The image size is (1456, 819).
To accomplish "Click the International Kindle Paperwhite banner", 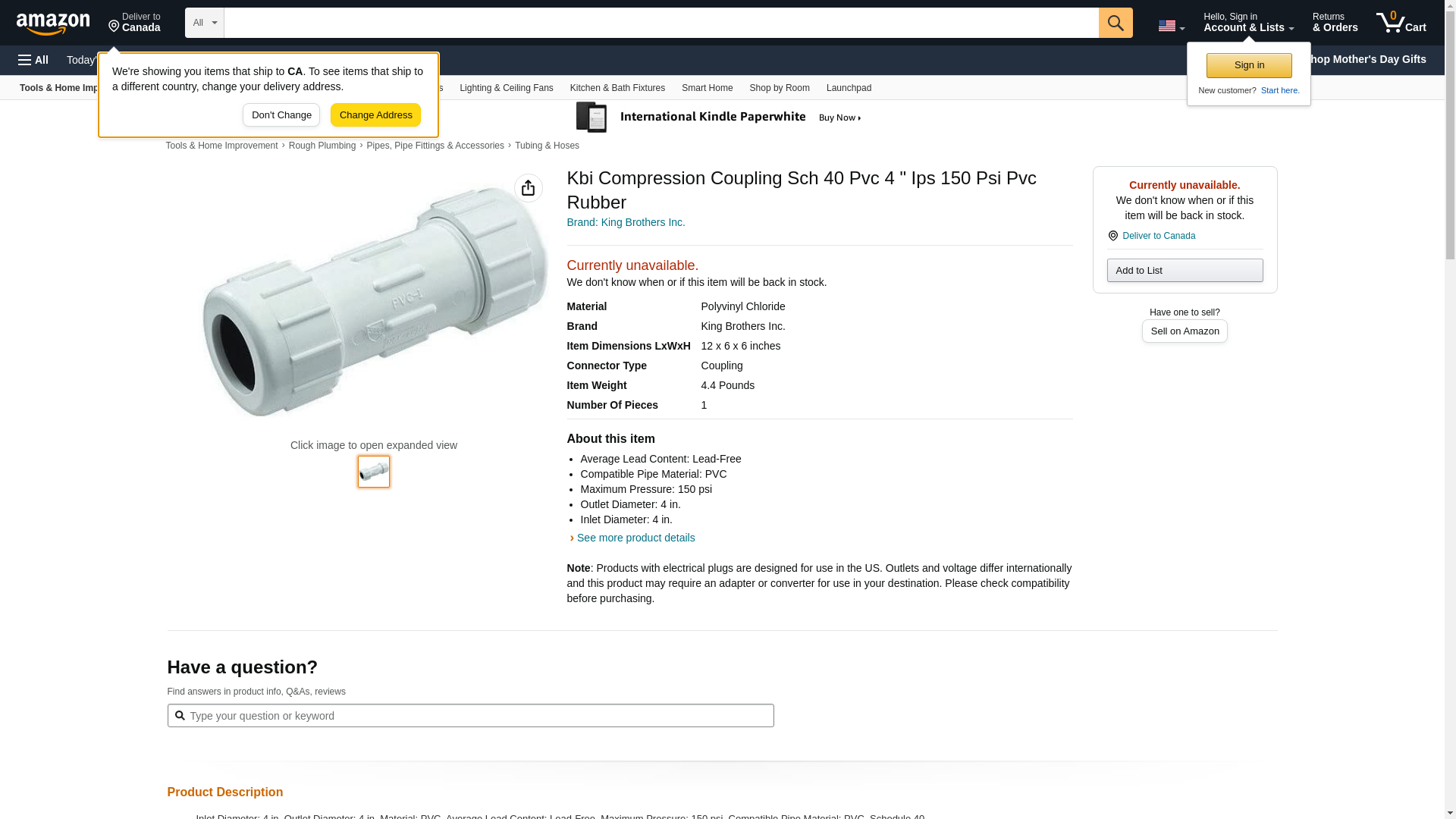I will (719, 118).
